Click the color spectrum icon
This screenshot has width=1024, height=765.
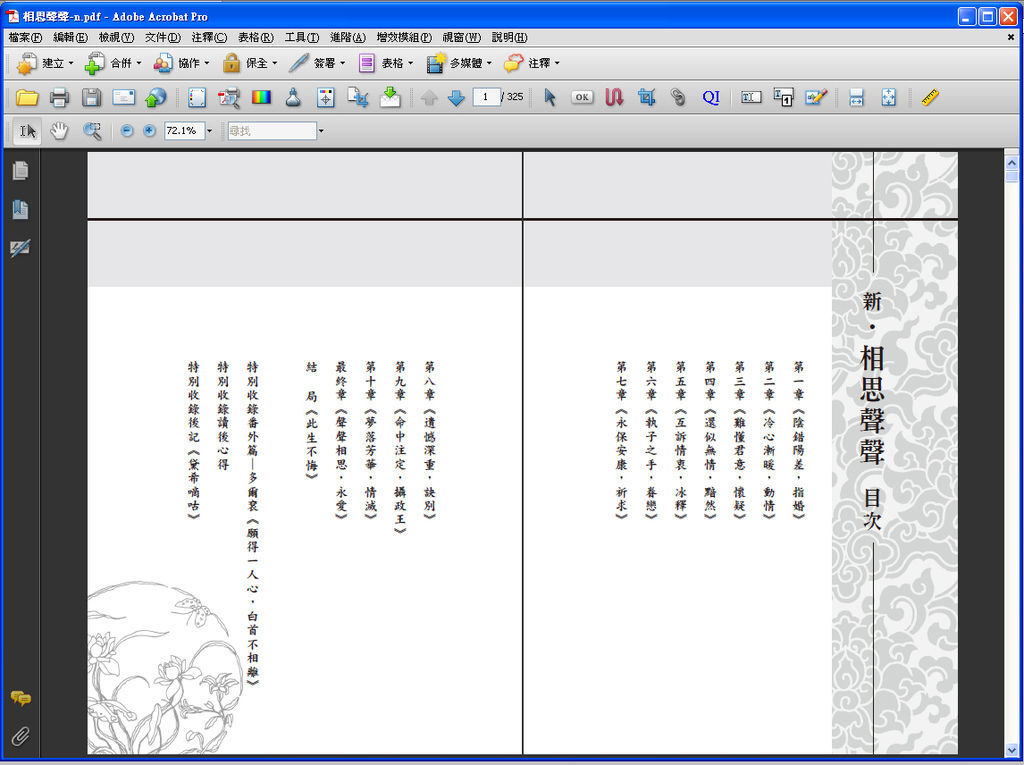pyautogui.click(x=261, y=98)
